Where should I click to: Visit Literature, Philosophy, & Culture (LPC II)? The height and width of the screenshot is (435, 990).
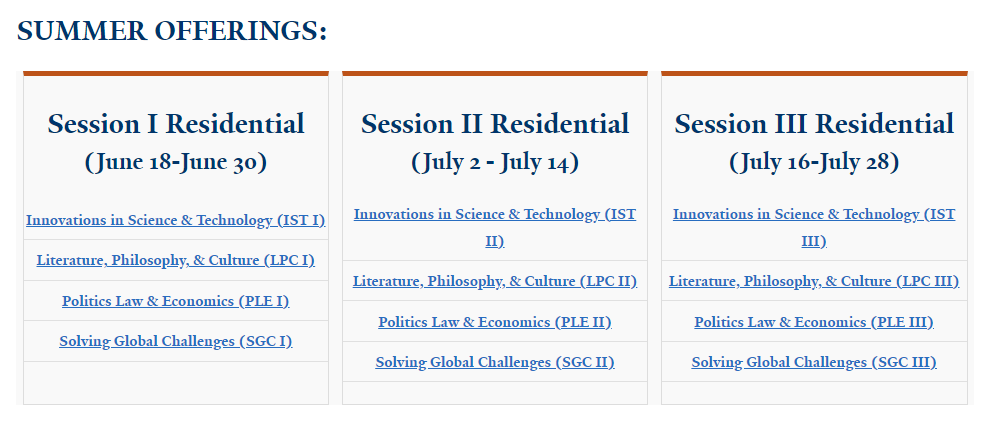coord(494,281)
